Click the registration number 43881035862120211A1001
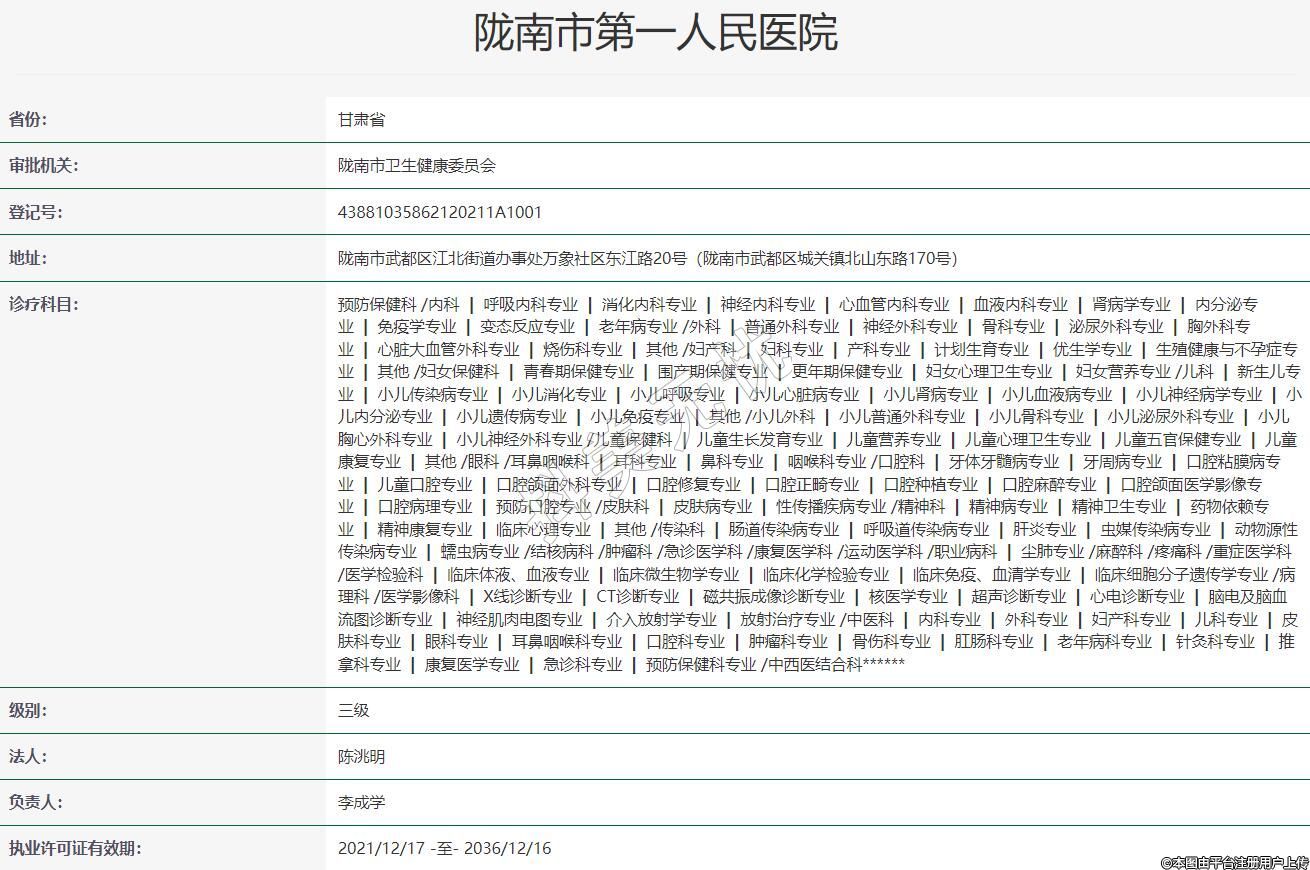The height and width of the screenshot is (870, 1310). click(x=440, y=212)
